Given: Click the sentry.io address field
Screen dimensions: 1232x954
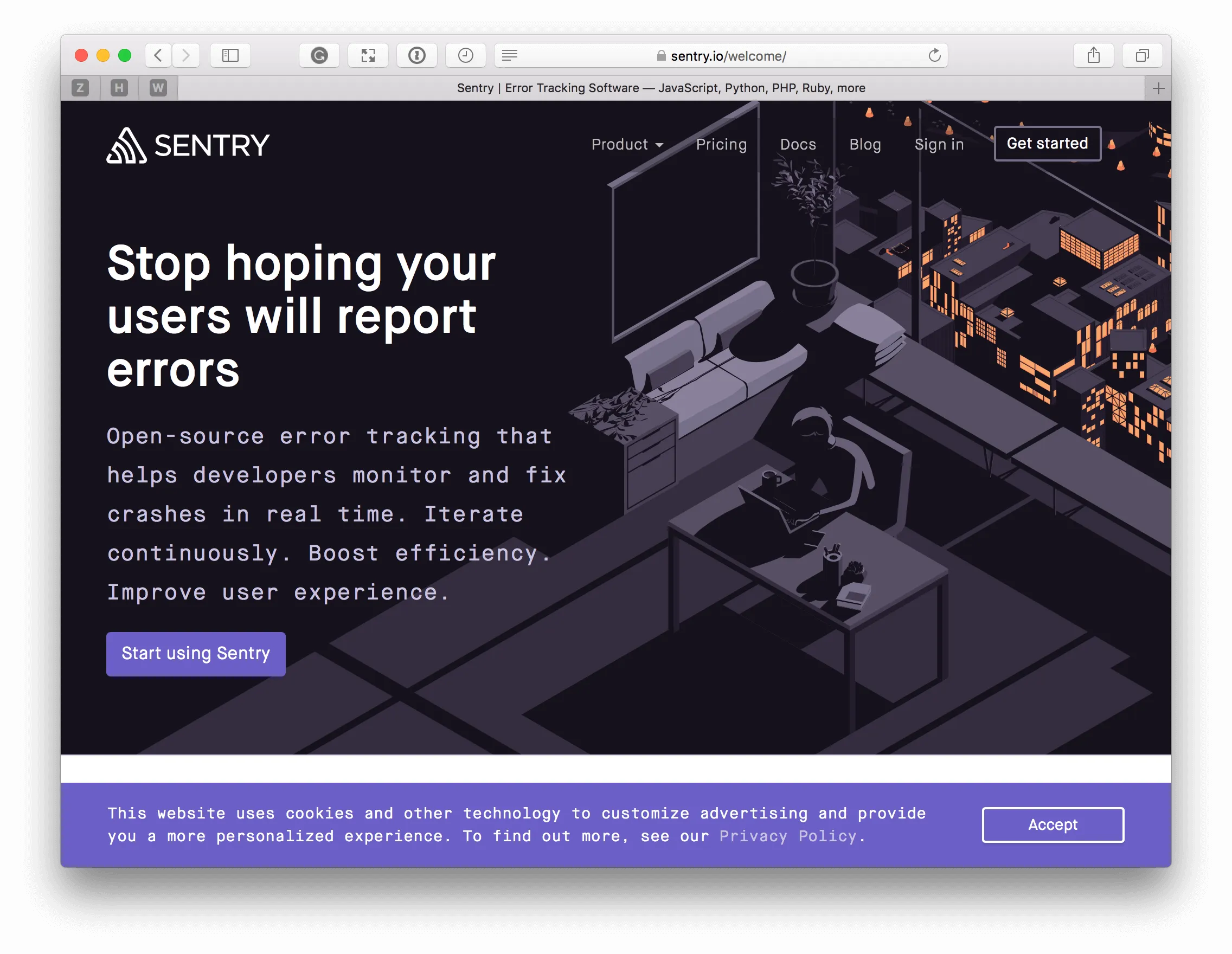Looking at the screenshot, I should pyautogui.click(x=728, y=56).
